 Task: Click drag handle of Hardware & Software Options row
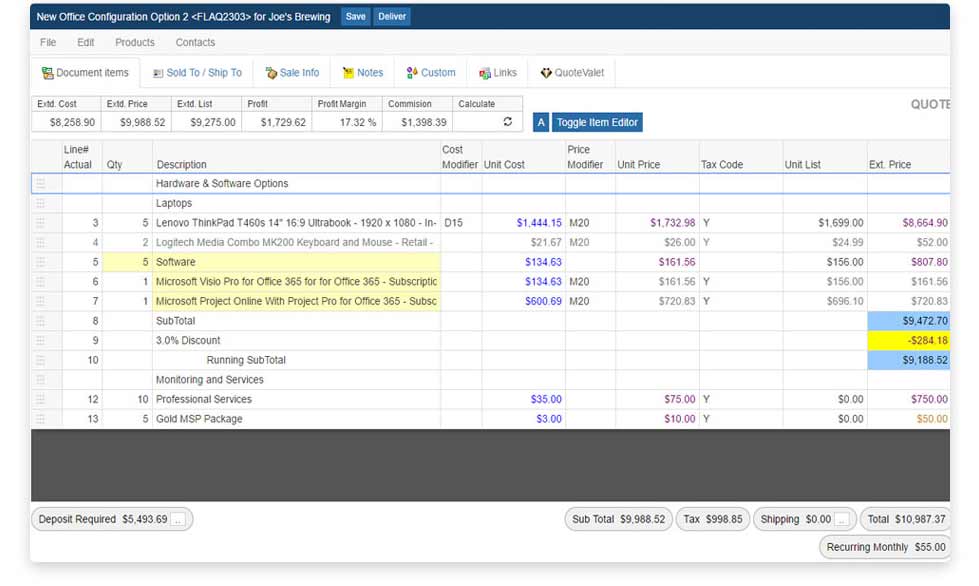point(41,183)
